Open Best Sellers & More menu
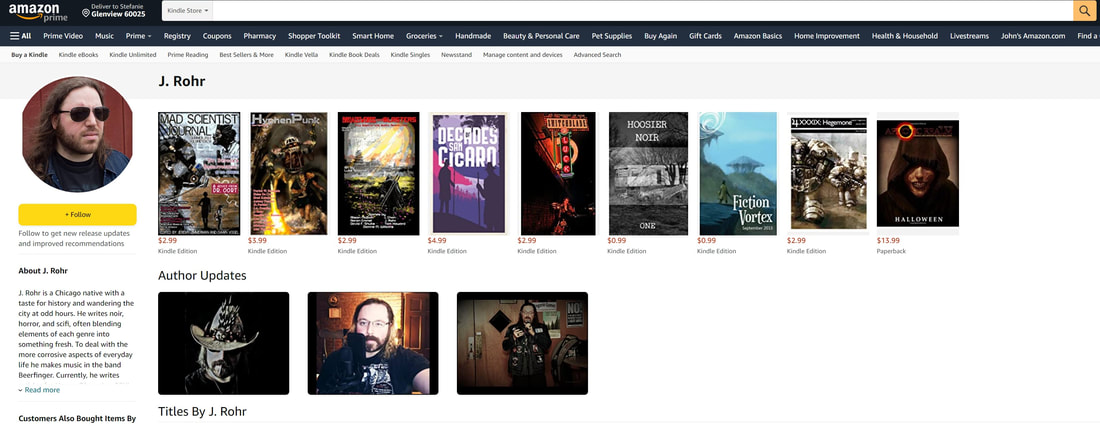 [246, 55]
